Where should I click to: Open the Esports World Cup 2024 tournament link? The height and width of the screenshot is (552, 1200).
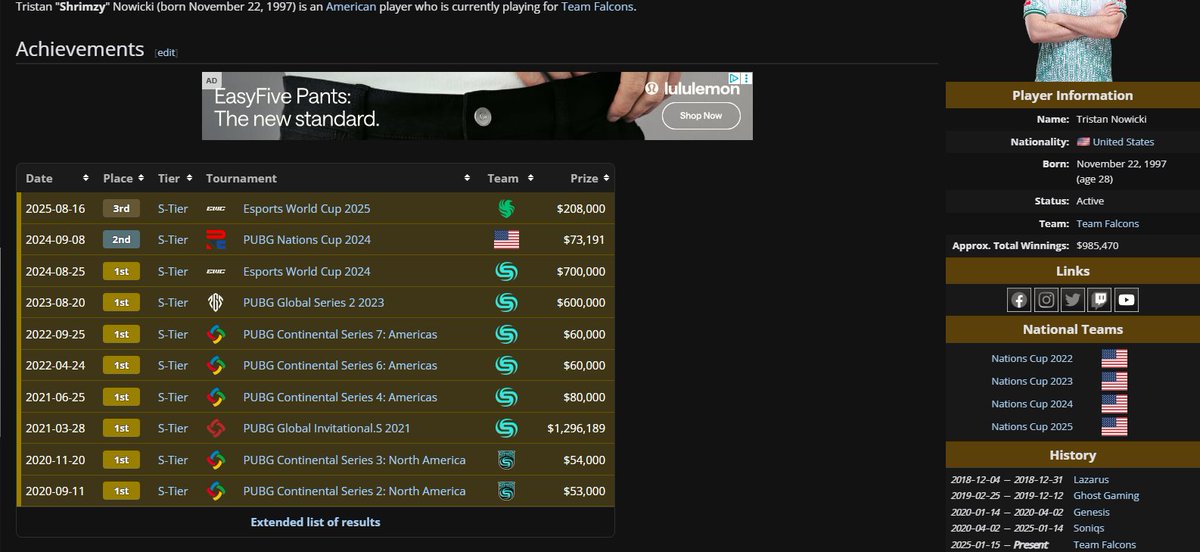(307, 271)
